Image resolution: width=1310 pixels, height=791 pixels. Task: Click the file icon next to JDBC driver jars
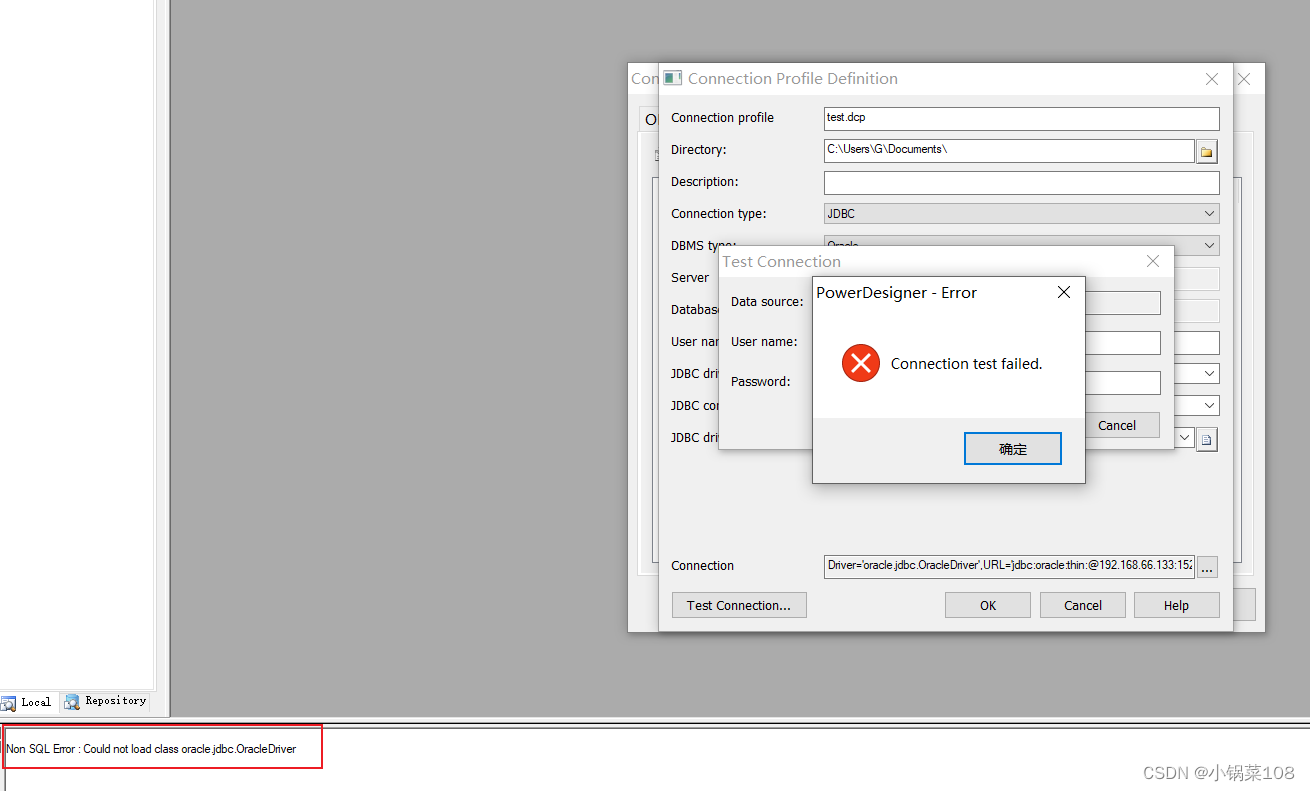tap(1207, 438)
